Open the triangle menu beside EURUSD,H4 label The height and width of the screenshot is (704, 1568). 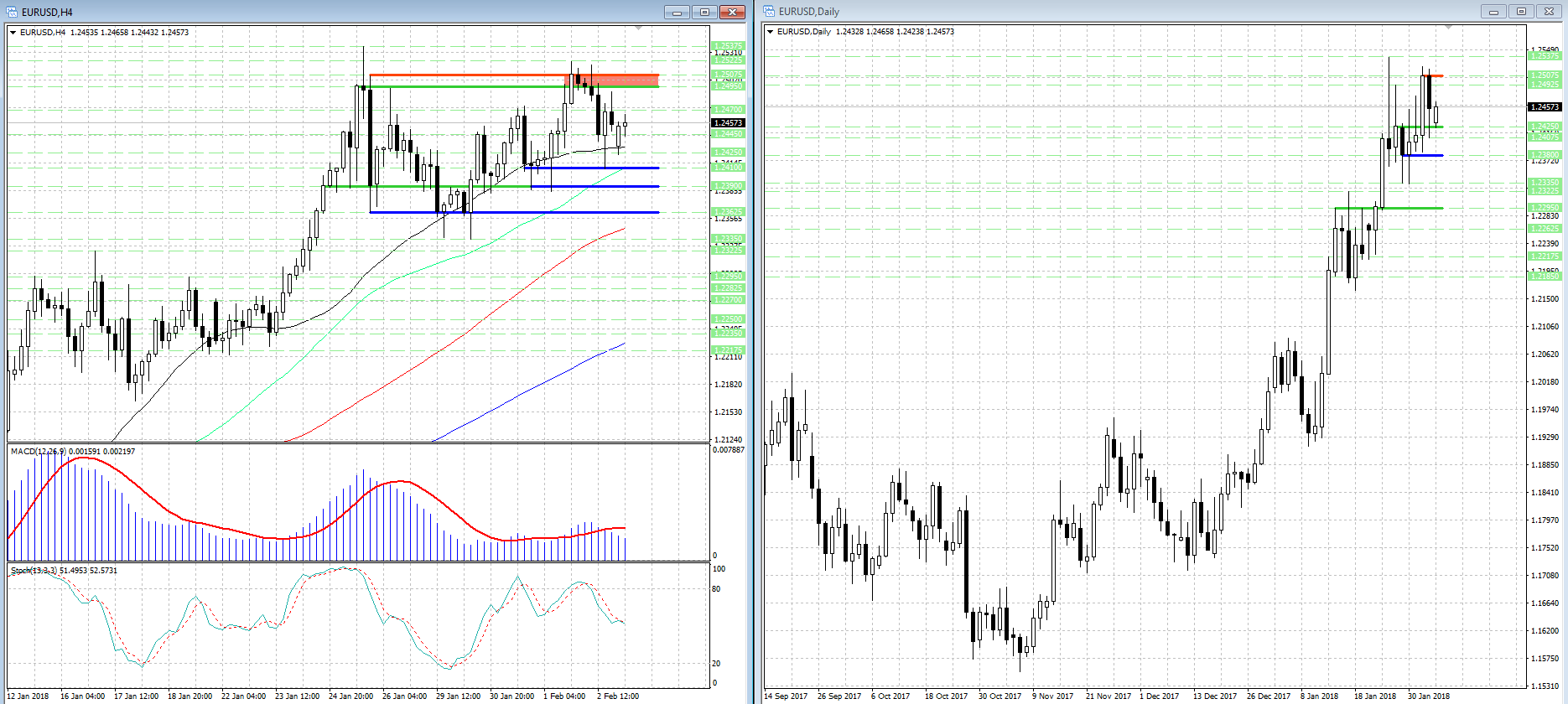[13, 33]
